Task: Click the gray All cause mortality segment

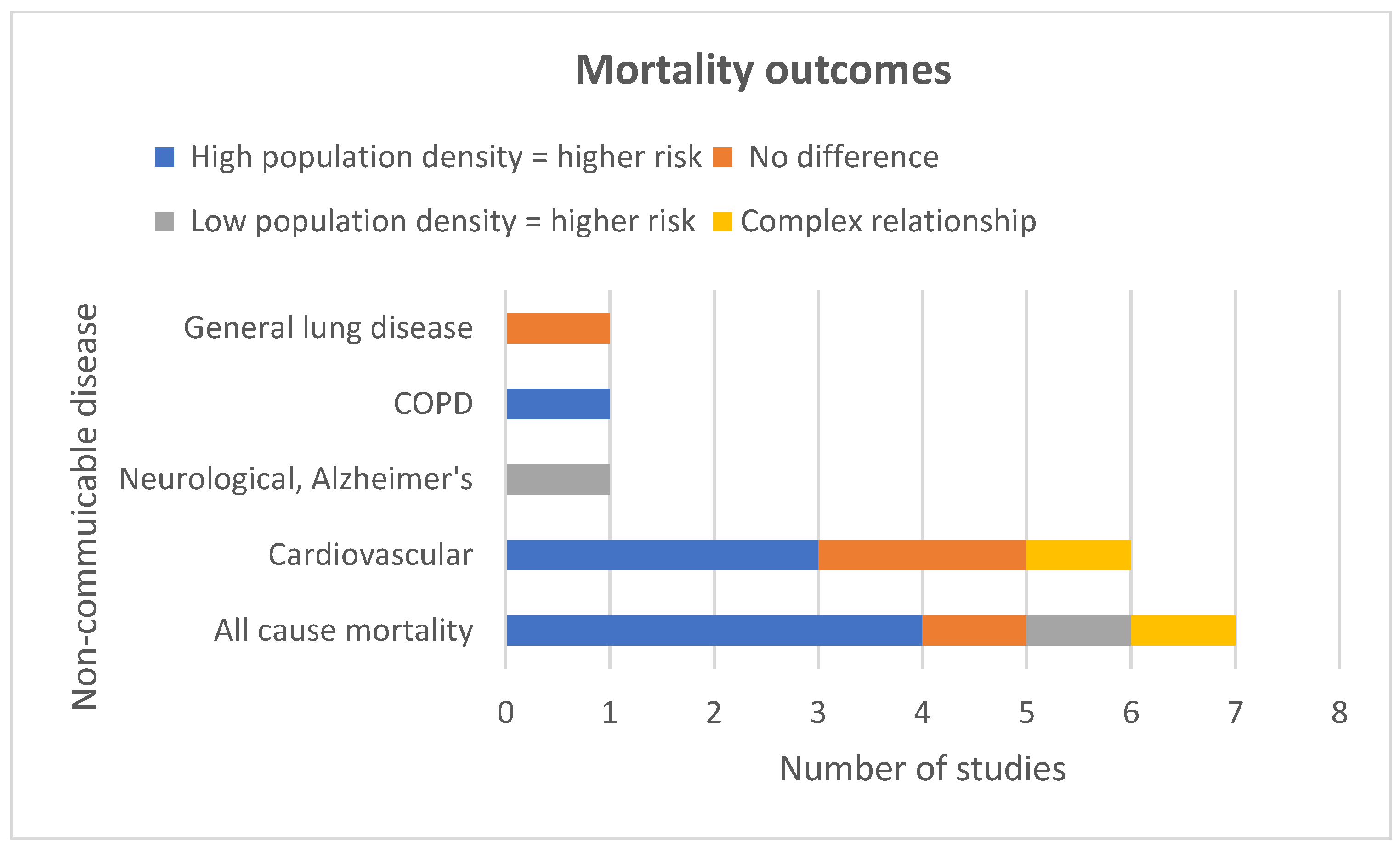Action: (x=1078, y=631)
